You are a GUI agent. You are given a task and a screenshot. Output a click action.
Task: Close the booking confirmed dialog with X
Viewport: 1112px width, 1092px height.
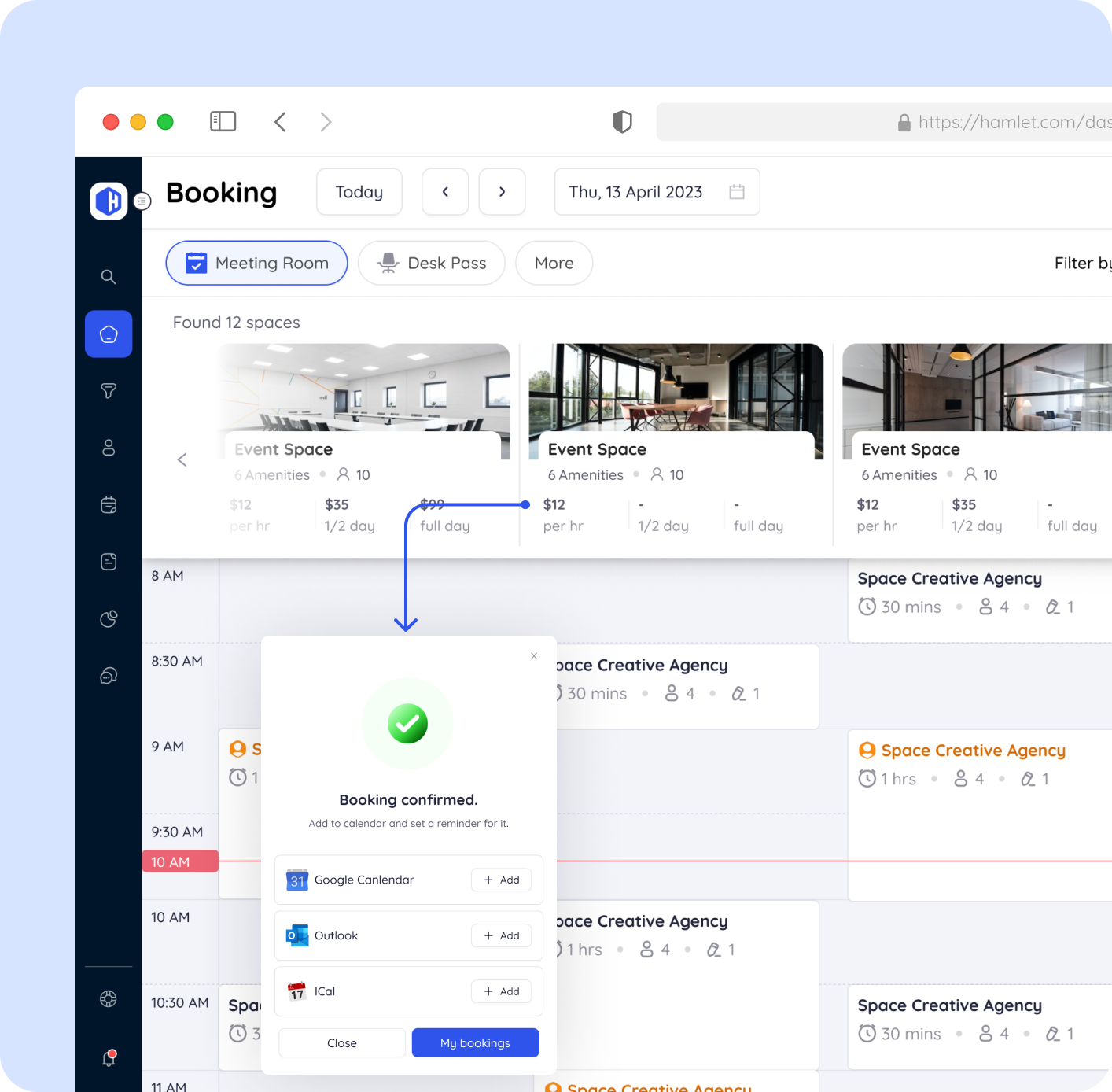(x=534, y=656)
